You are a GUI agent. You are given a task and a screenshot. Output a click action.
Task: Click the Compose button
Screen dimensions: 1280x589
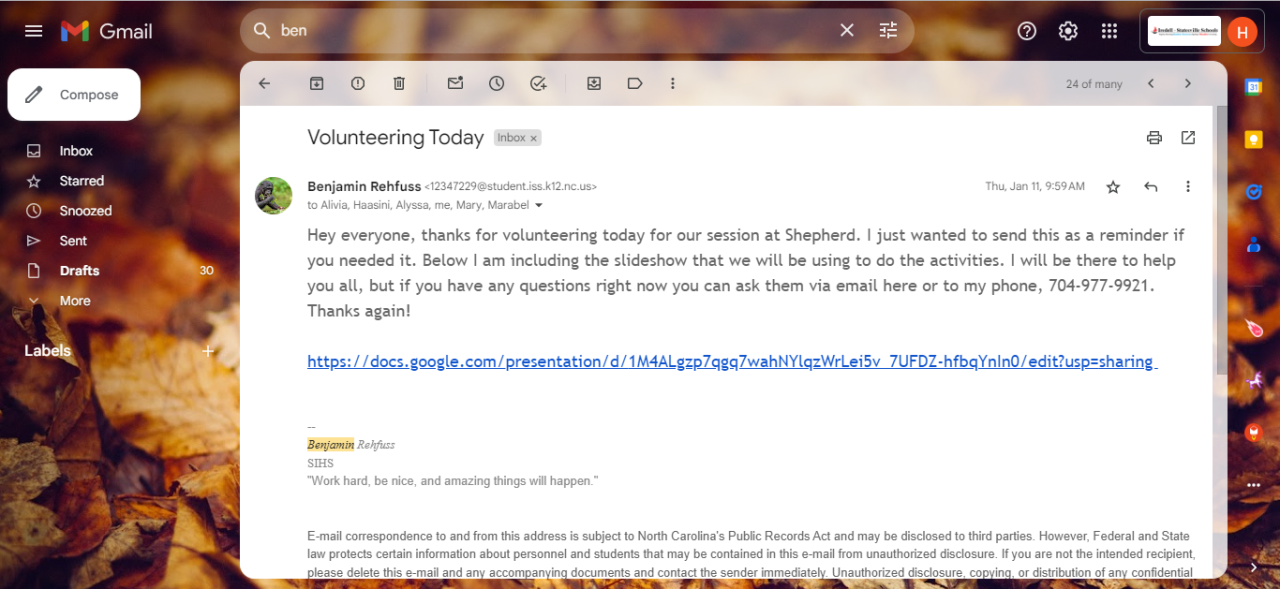[74, 95]
